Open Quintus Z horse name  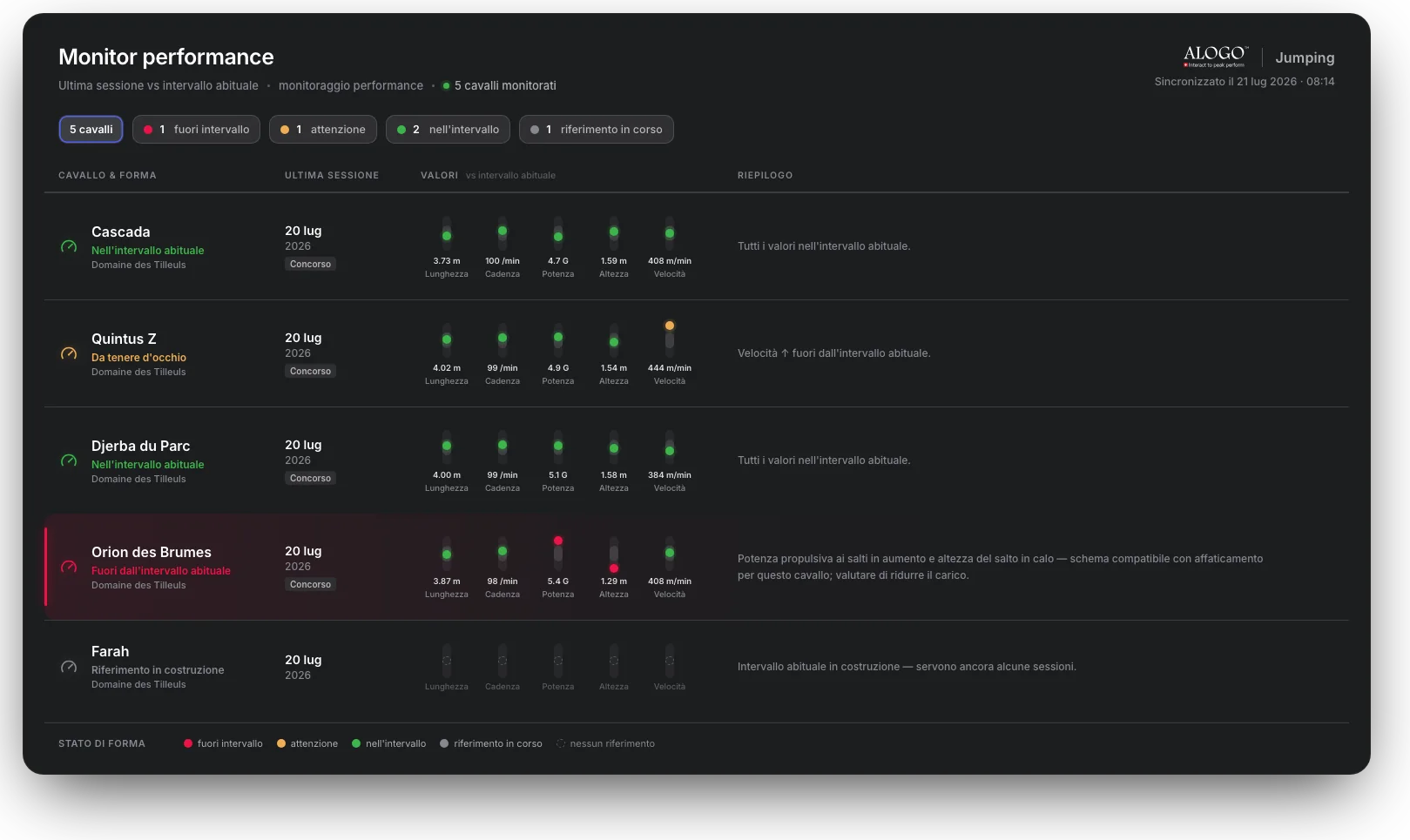click(x=124, y=339)
